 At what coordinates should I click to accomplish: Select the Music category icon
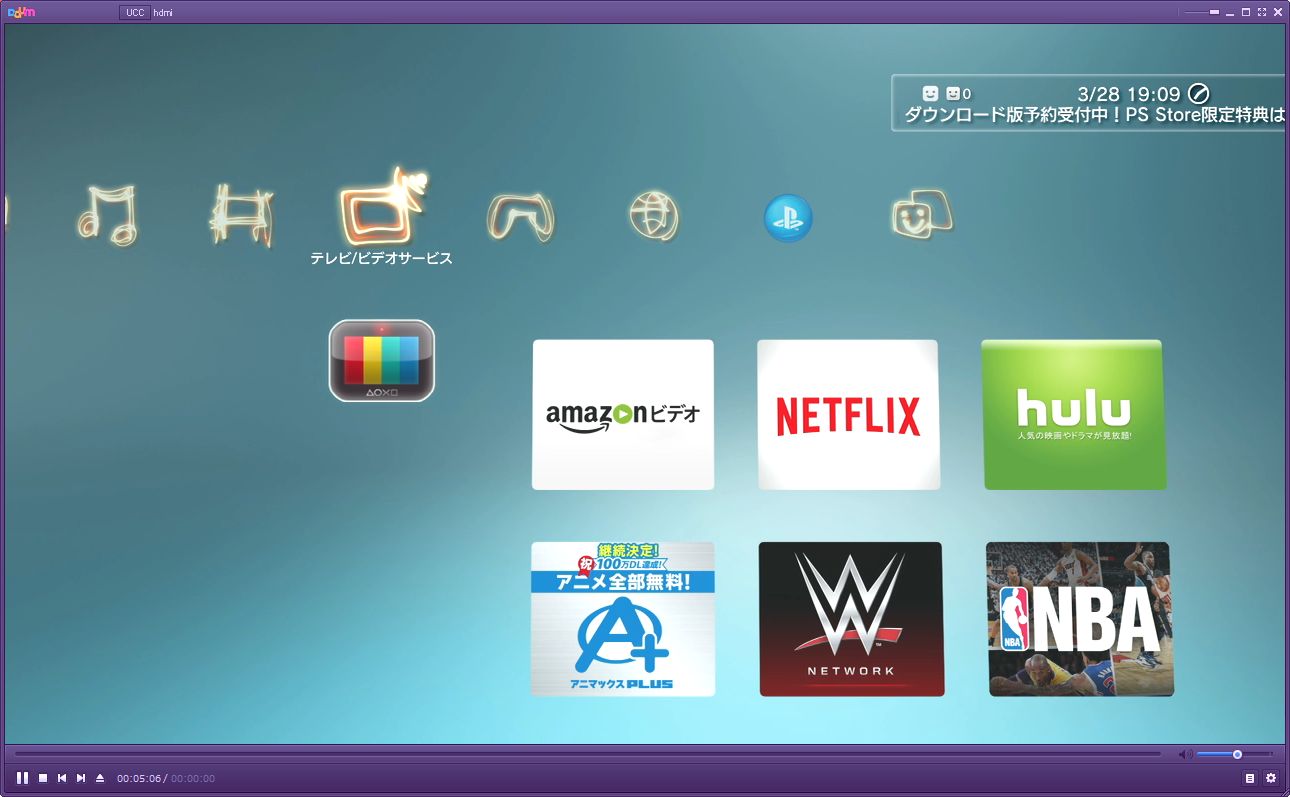[108, 215]
